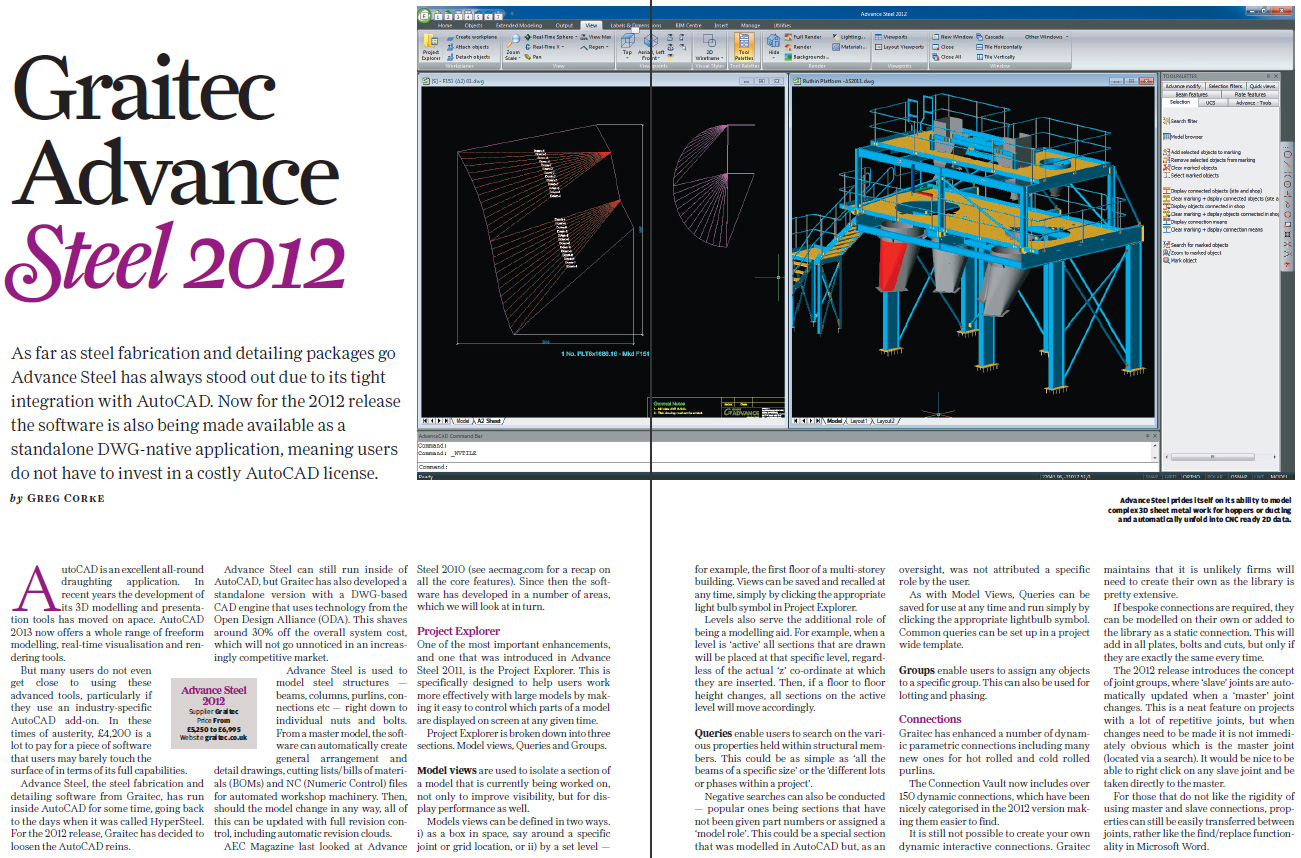
Task: Click Cascade in the Window group
Action: pos(992,36)
